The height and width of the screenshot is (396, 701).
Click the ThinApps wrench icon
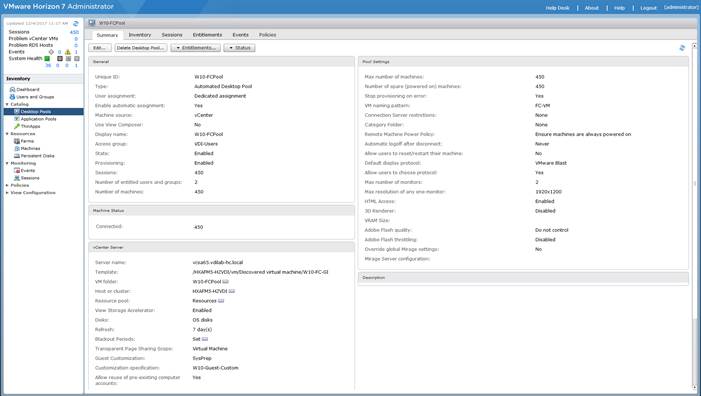click(17, 126)
